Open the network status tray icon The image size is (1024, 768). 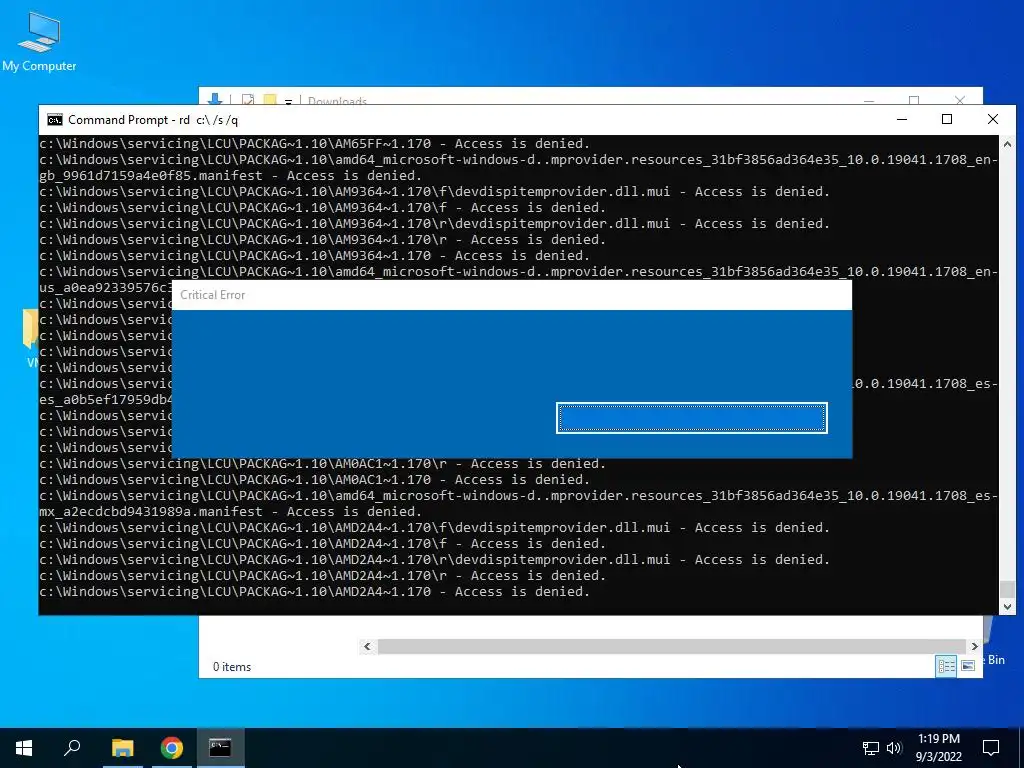(x=871, y=748)
